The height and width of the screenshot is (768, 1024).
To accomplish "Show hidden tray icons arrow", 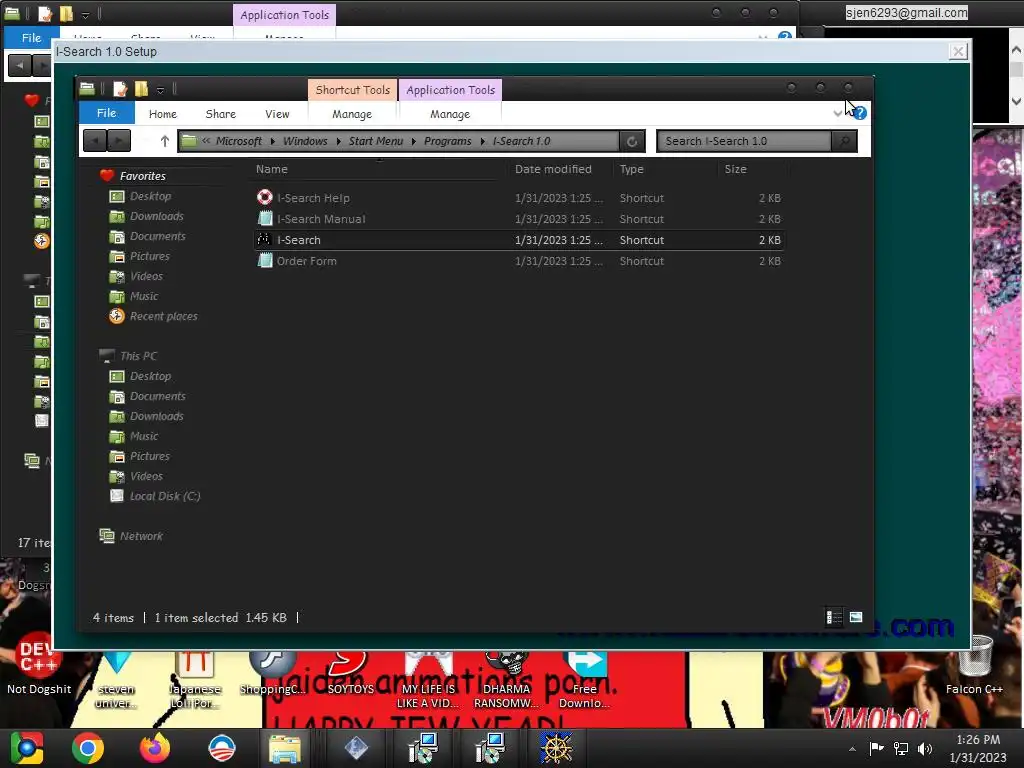I will pos(852,749).
